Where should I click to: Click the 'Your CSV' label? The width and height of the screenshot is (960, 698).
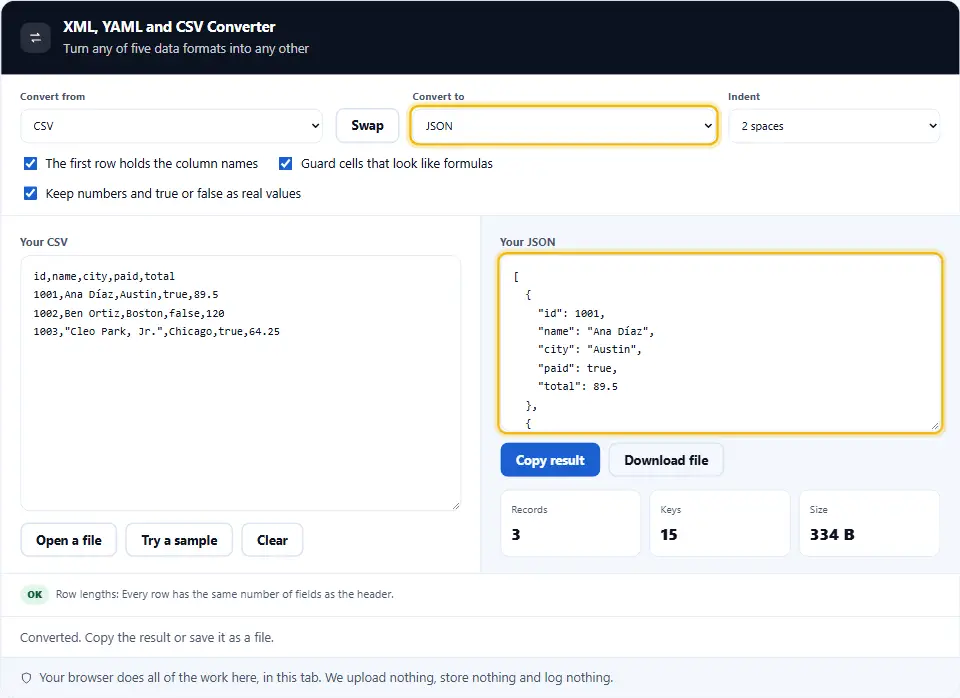(x=43, y=242)
